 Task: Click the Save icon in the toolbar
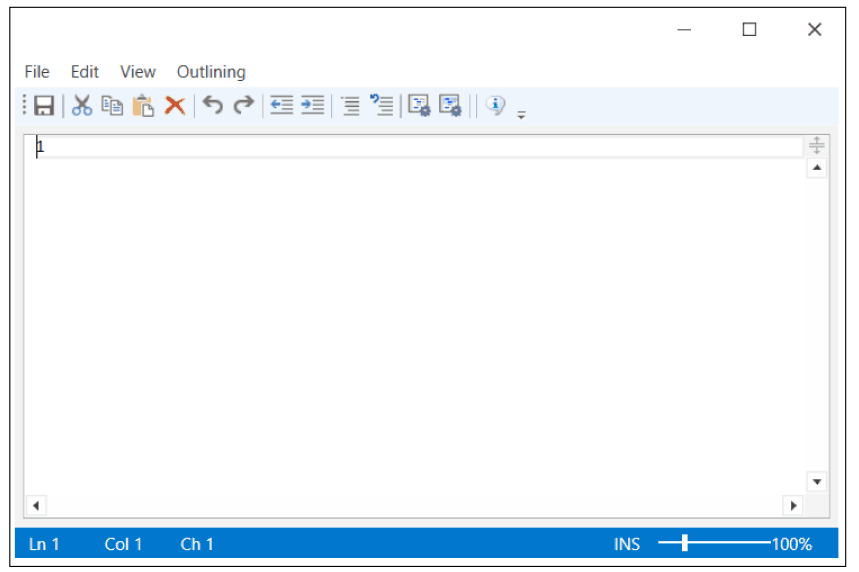coord(44,105)
